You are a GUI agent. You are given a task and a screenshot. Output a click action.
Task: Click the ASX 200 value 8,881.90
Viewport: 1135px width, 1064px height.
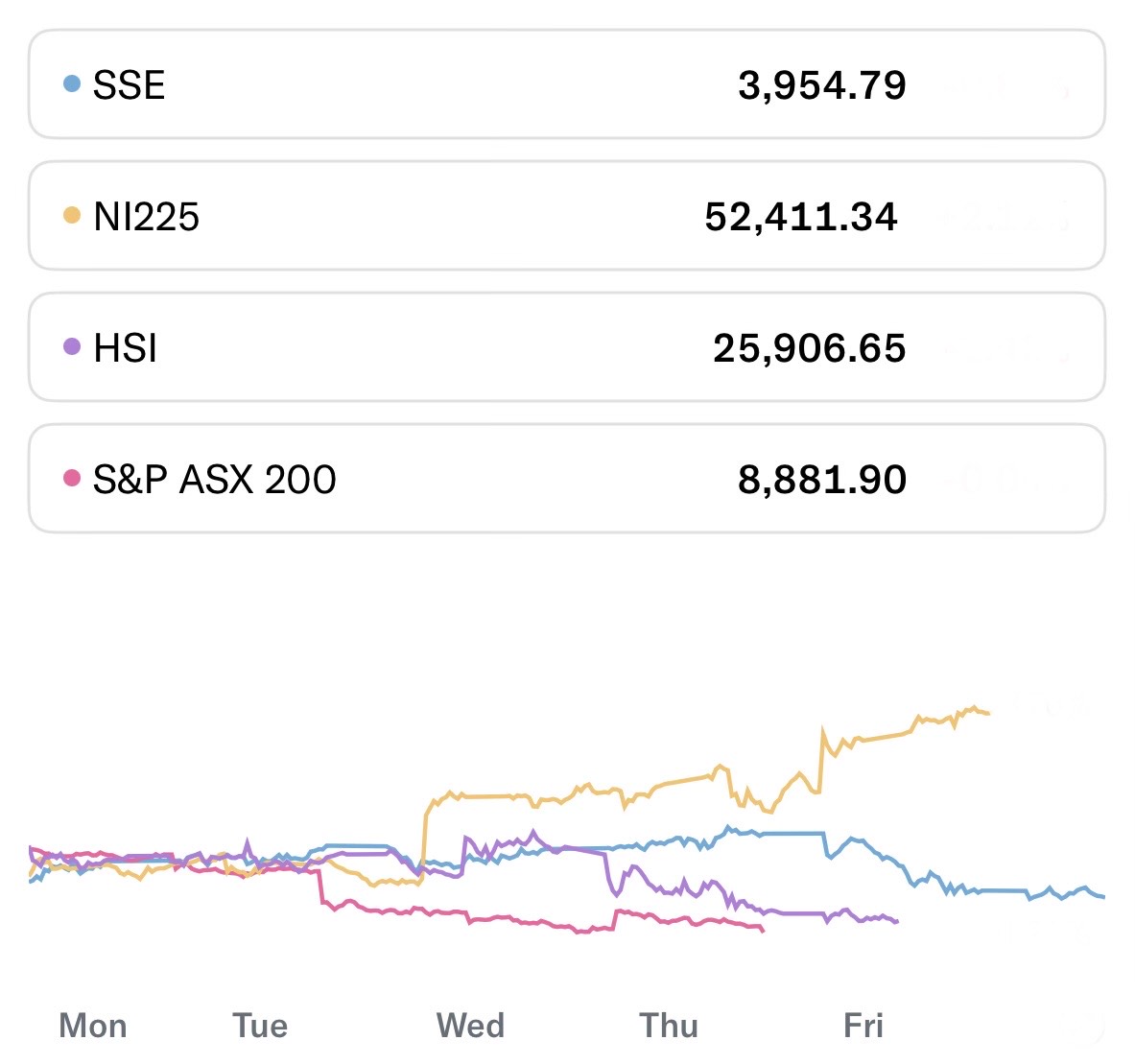coord(821,480)
